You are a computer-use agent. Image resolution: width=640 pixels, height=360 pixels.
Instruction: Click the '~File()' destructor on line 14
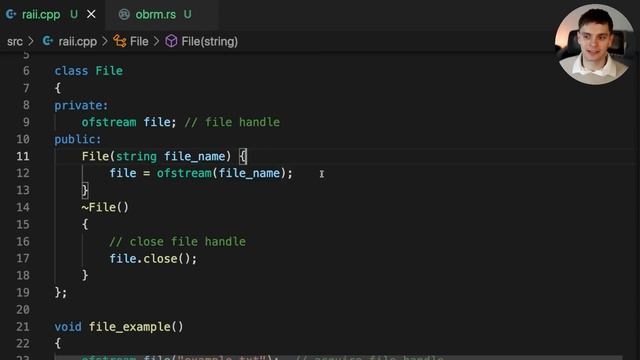pos(105,207)
